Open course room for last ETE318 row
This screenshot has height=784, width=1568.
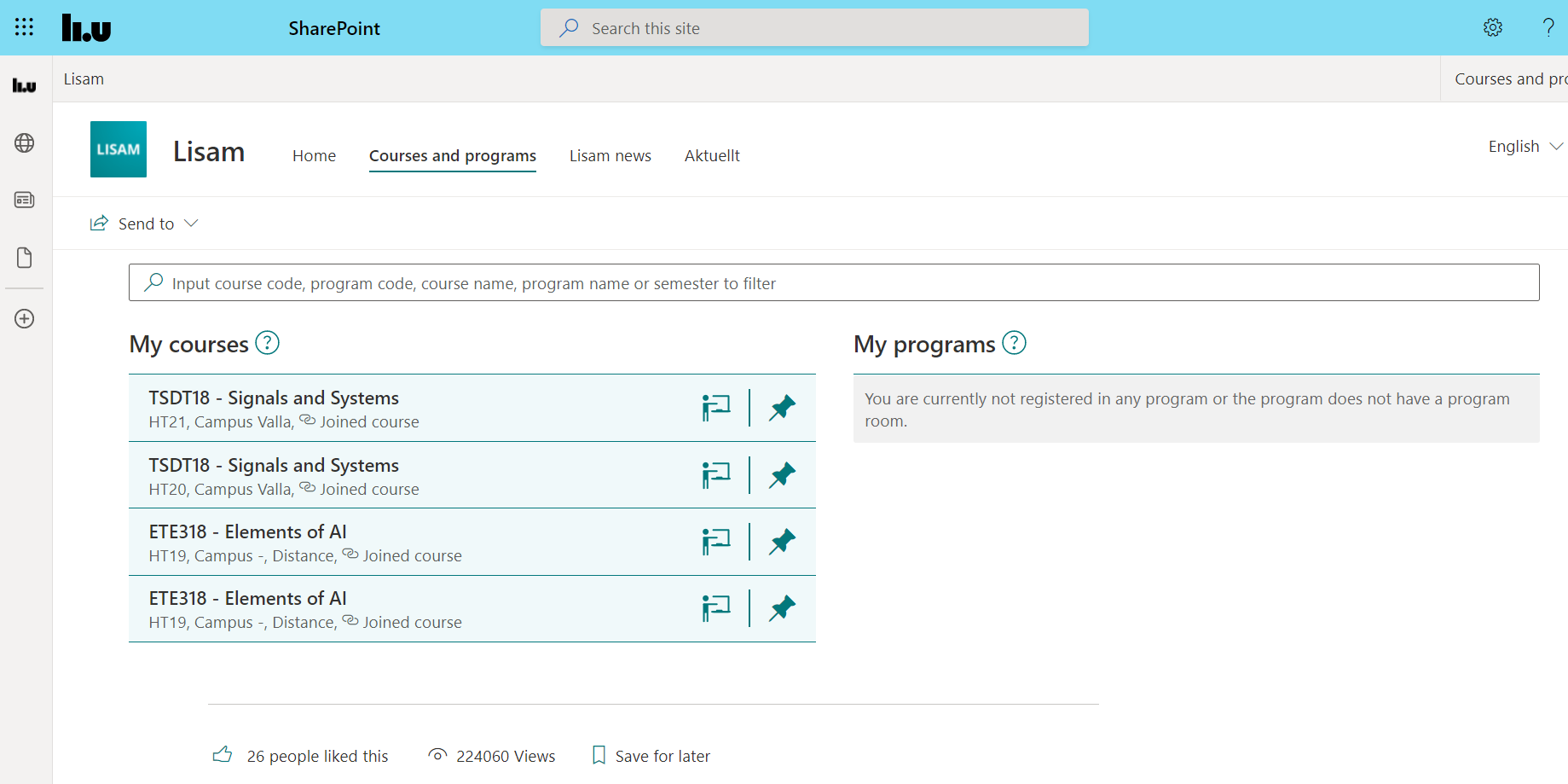(716, 608)
